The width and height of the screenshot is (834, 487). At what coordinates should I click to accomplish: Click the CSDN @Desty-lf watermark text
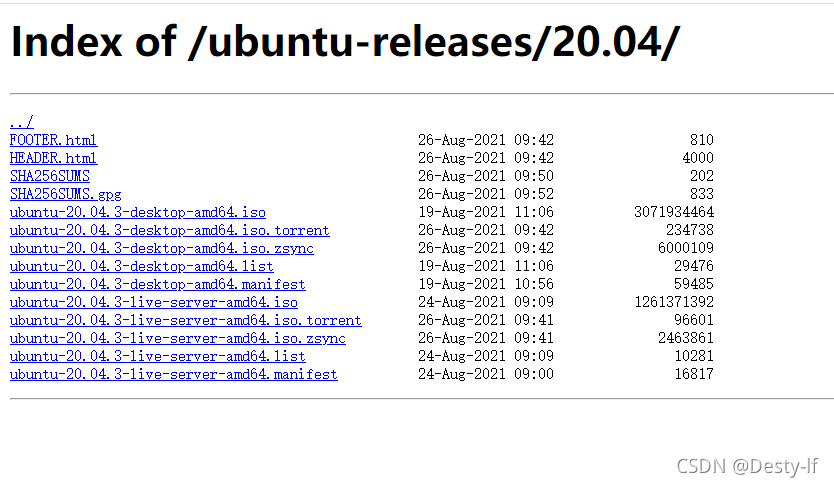747,466
